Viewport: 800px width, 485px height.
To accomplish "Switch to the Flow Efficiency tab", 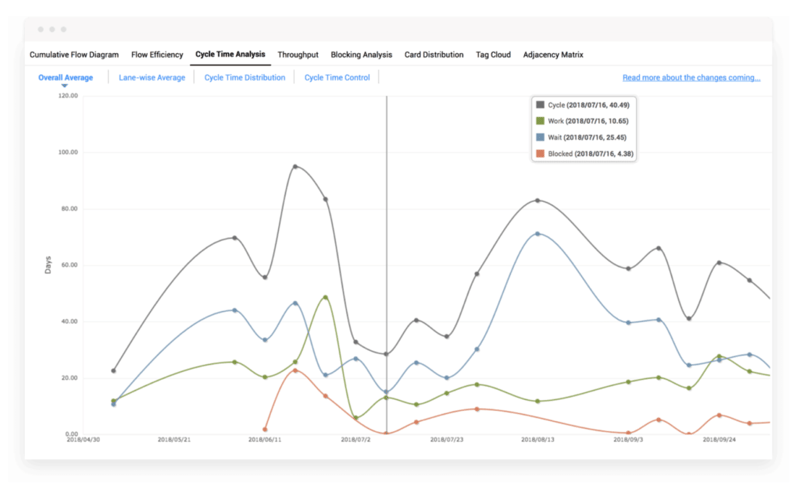I will coord(157,55).
